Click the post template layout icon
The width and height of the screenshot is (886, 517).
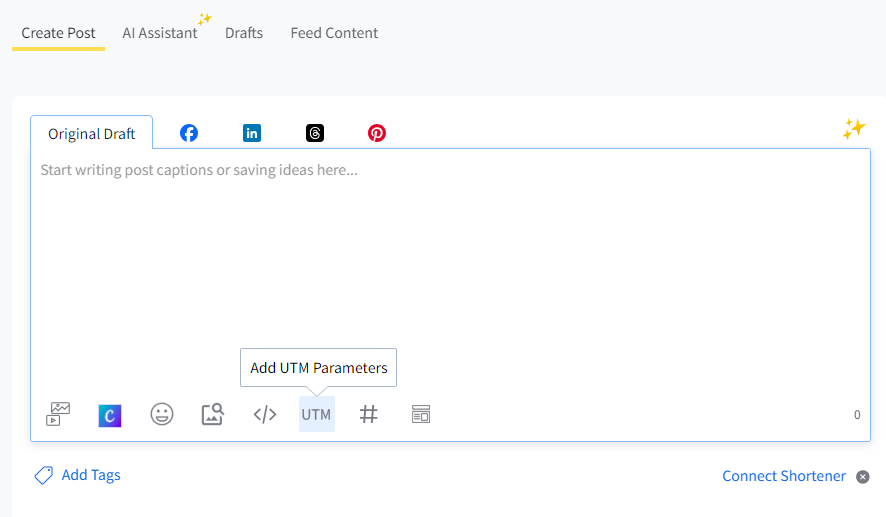[421, 414]
